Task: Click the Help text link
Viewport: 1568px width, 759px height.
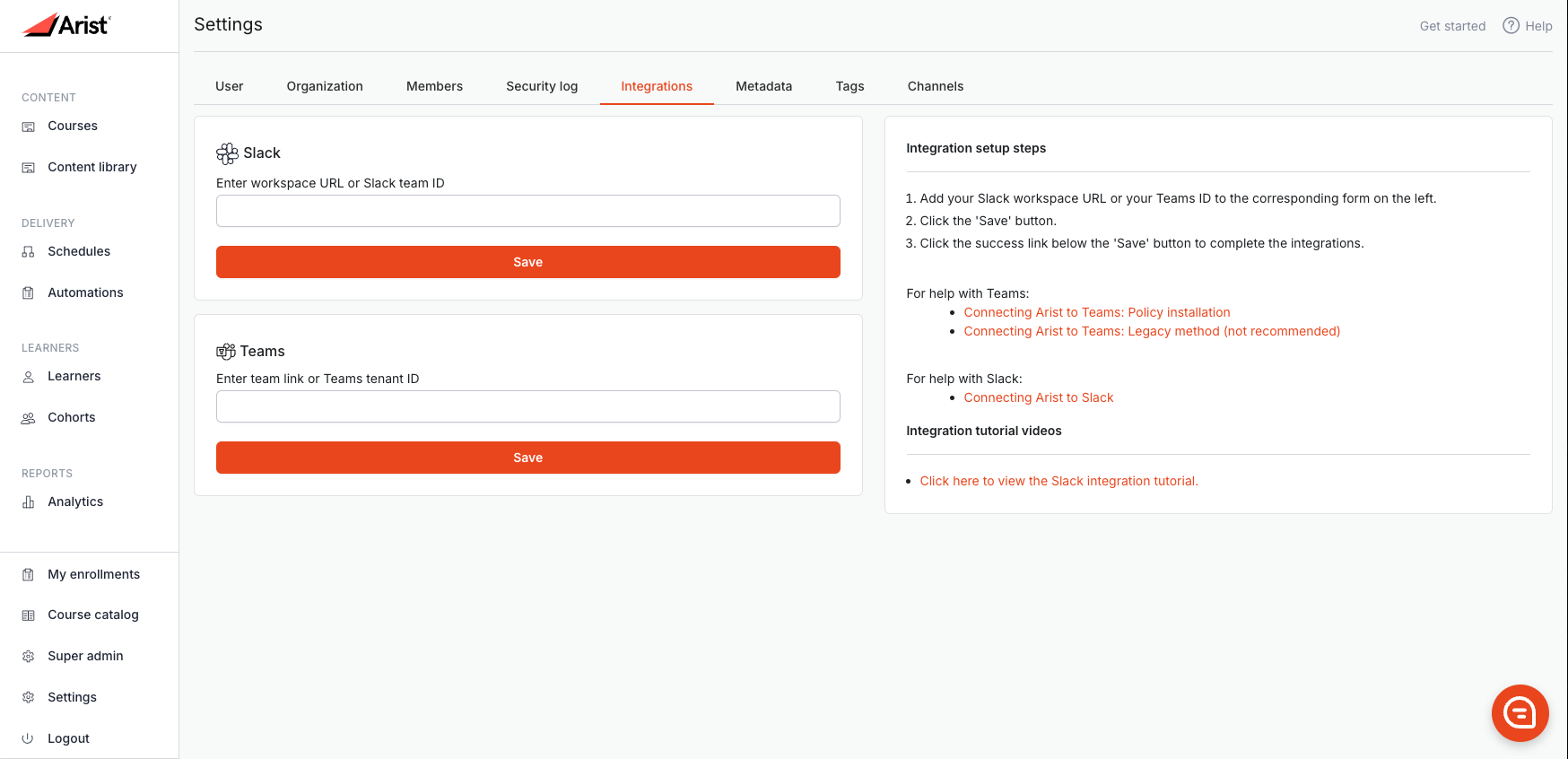Action: pos(1538,26)
